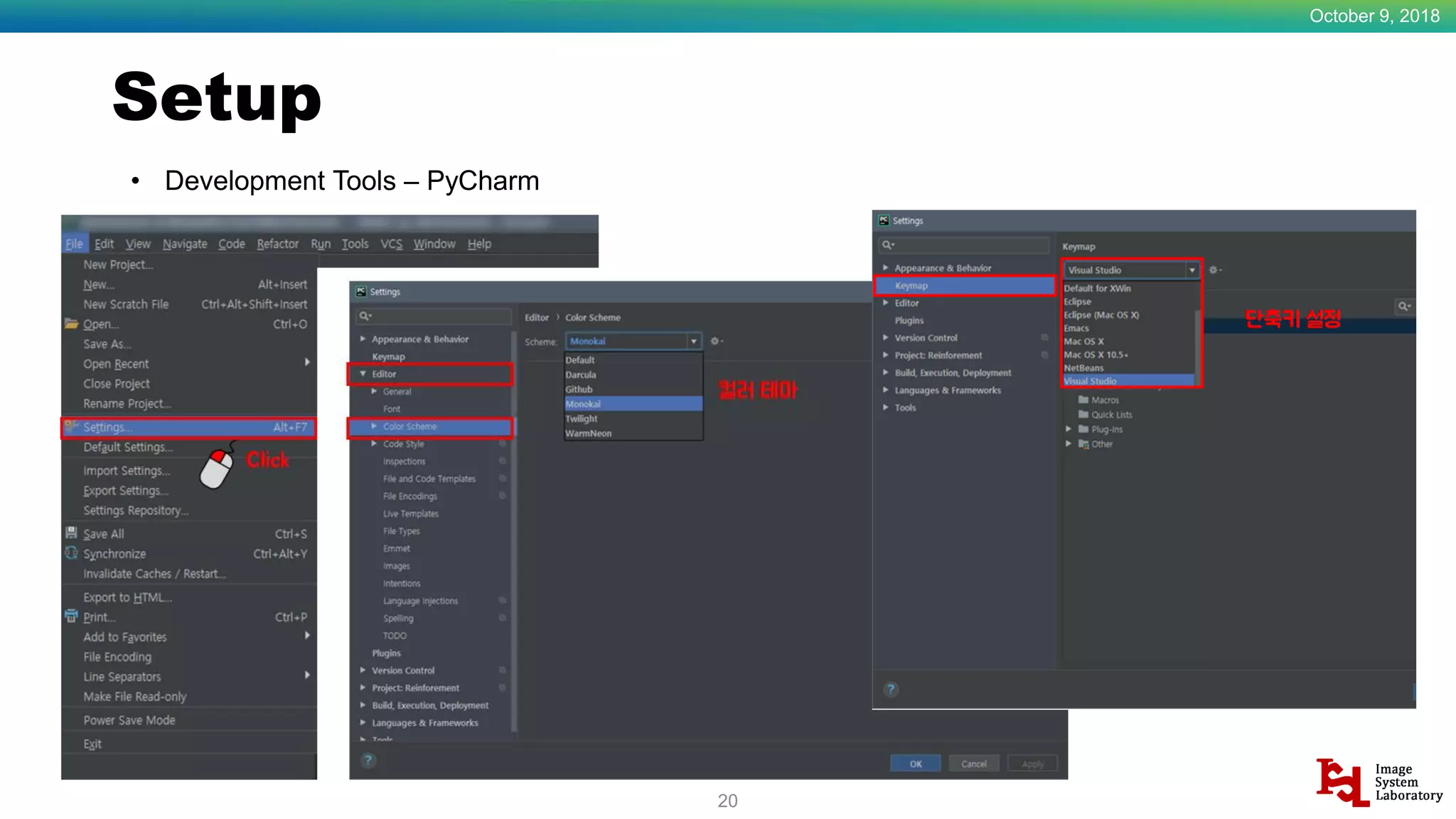Click the keymap search magnifier icon

click(1404, 306)
